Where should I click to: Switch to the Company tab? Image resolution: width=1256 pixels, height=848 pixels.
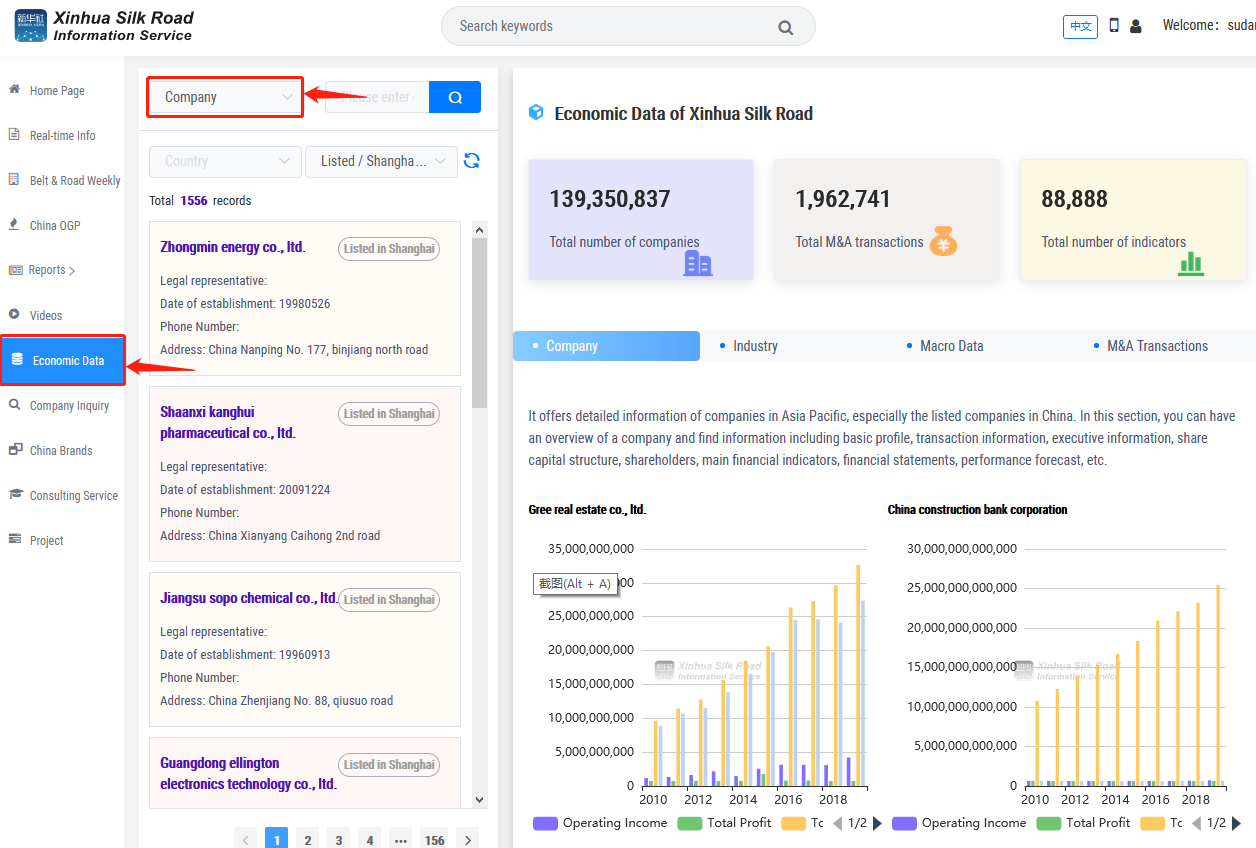click(606, 346)
